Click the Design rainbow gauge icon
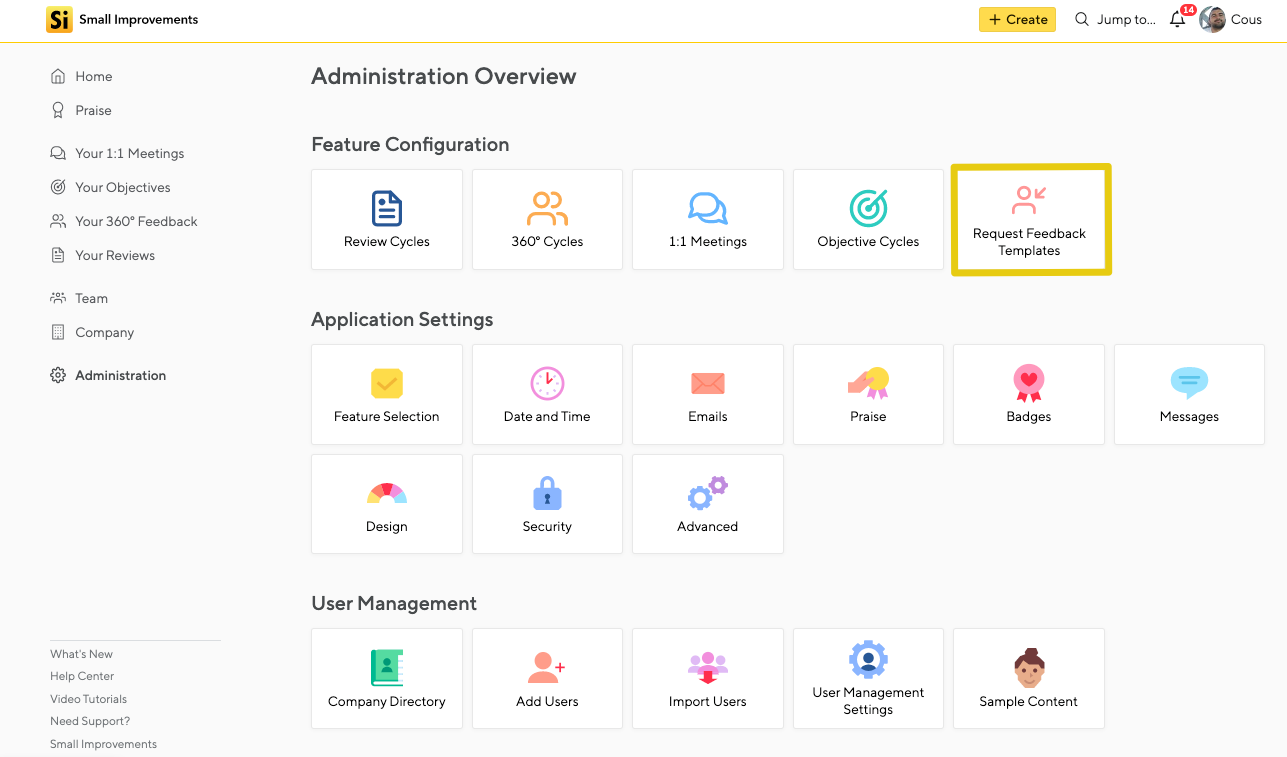The width and height of the screenshot is (1287, 757). pyautogui.click(x=387, y=493)
